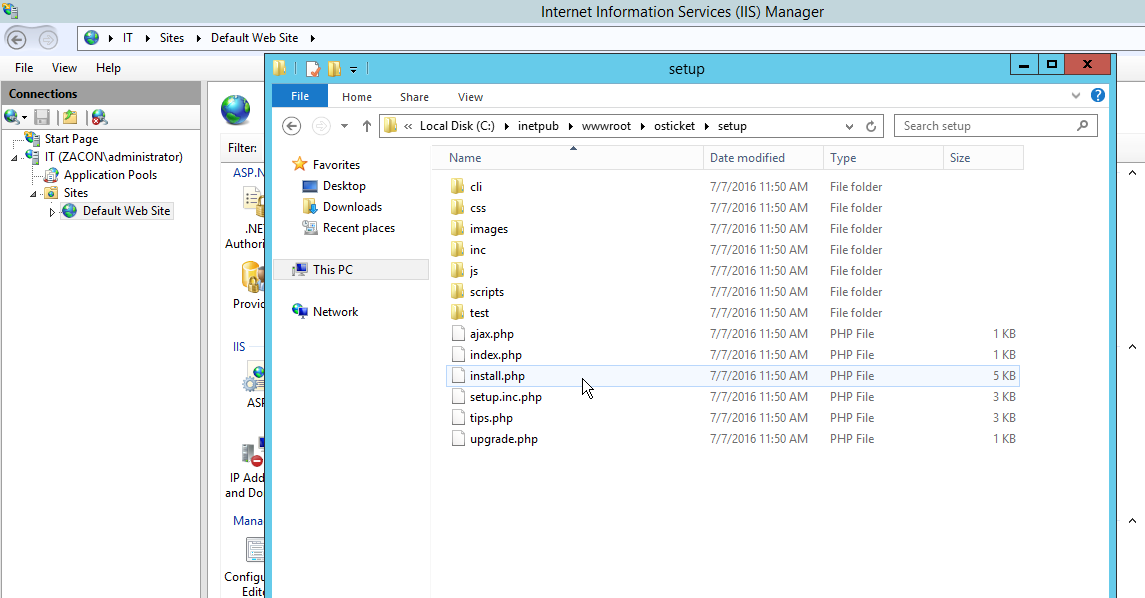Open the View menu in IIS Manager
Screen dimensions: 1145x598
(64, 68)
